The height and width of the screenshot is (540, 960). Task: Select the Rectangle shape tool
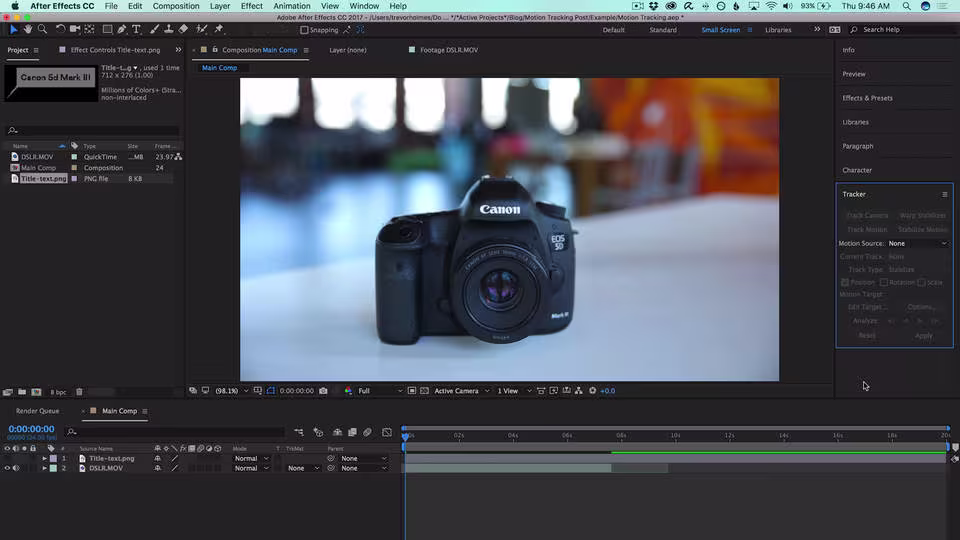(x=107, y=29)
